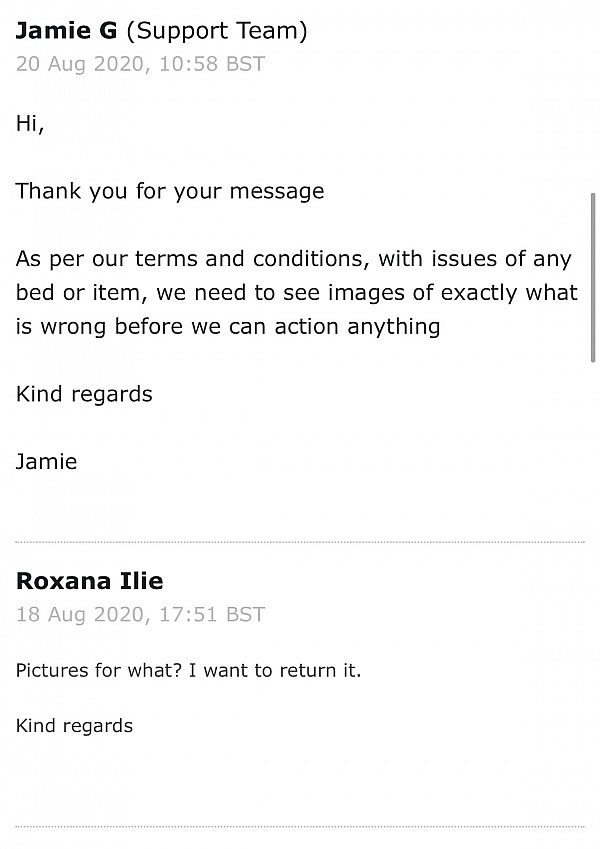Click "Kind regards" in Roxana's message
This screenshot has width=600, height=849.
point(74,726)
